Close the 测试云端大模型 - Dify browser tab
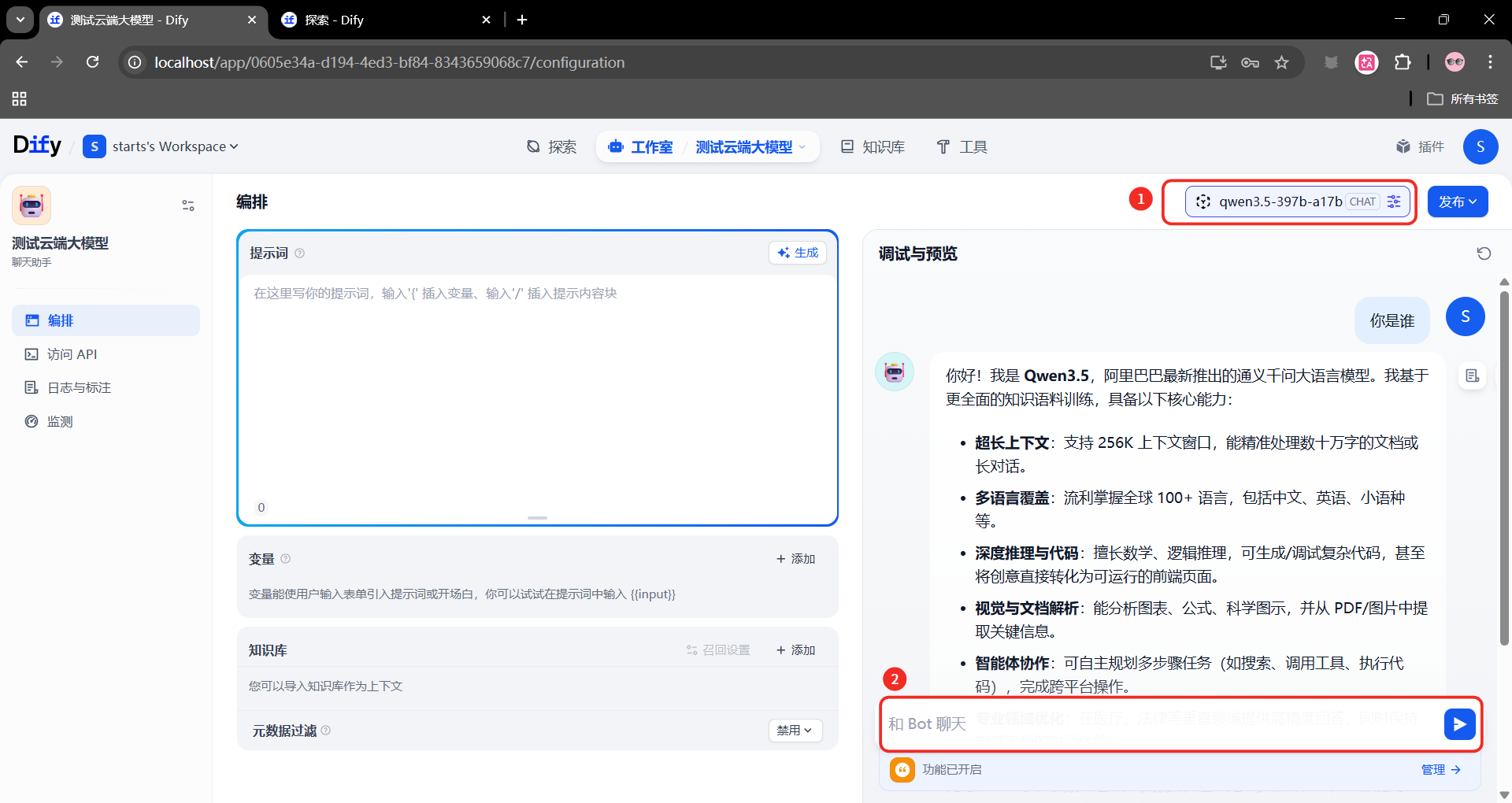 click(x=252, y=20)
